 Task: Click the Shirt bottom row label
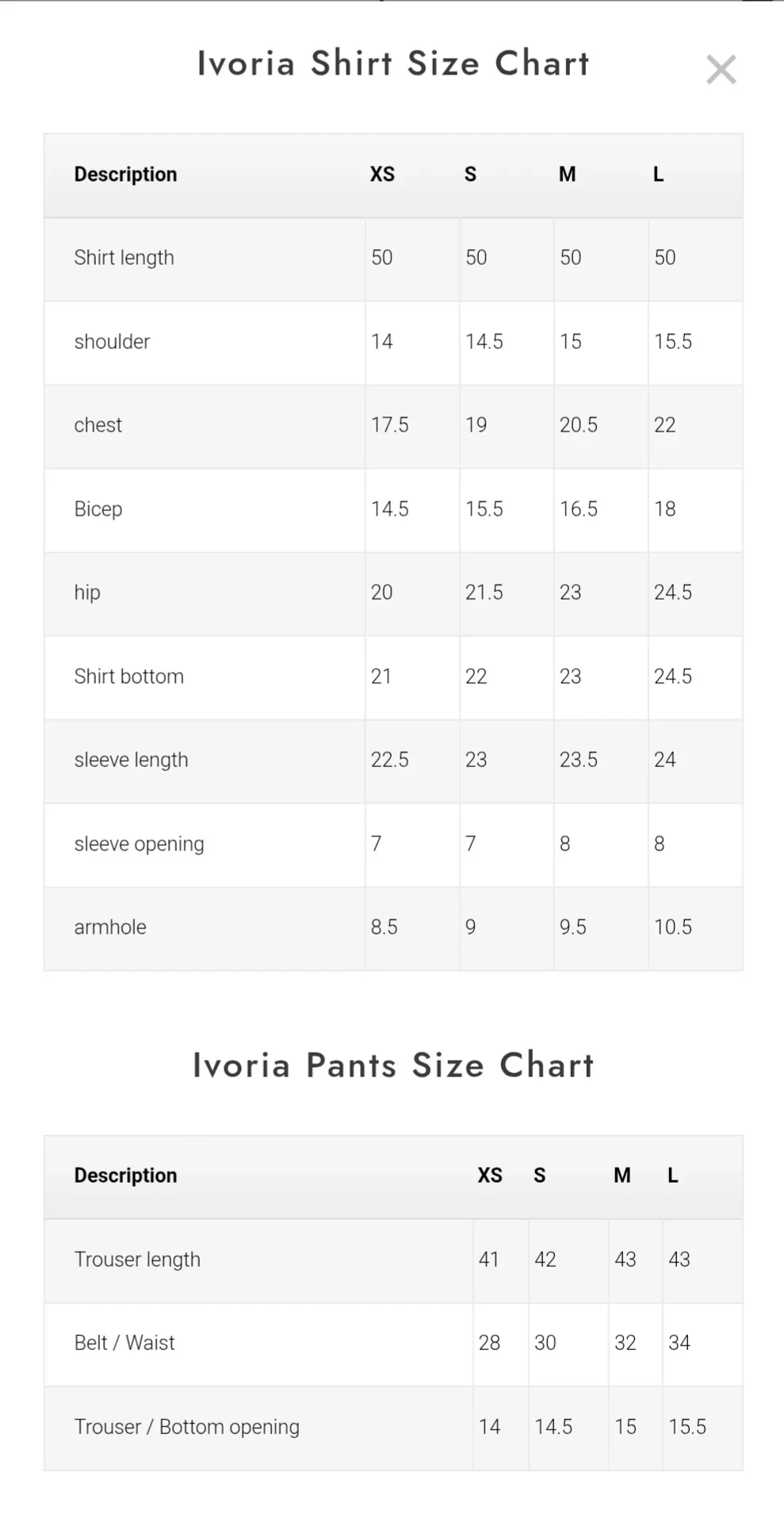tap(128, 677)
